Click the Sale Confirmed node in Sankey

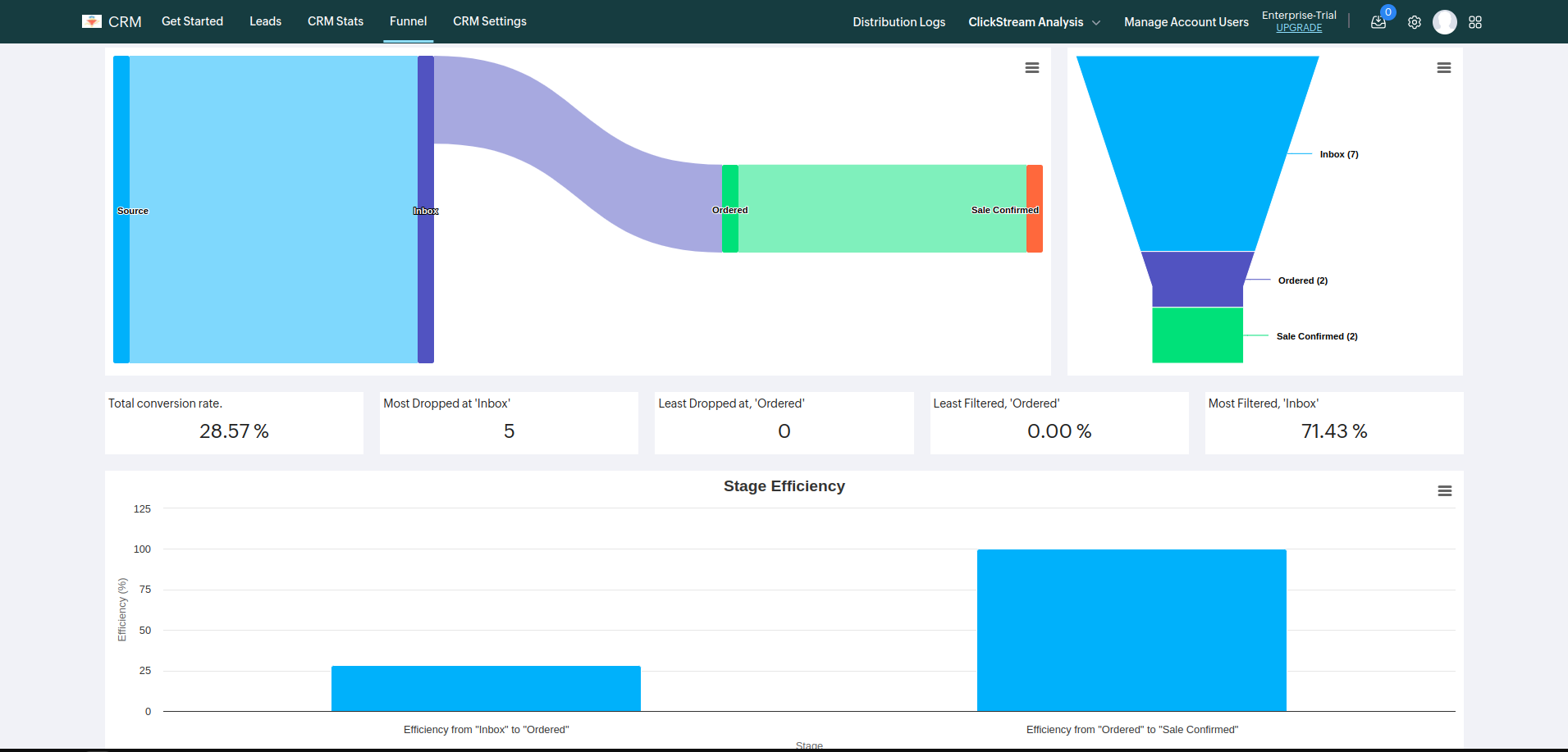[x=1035, y=208]
